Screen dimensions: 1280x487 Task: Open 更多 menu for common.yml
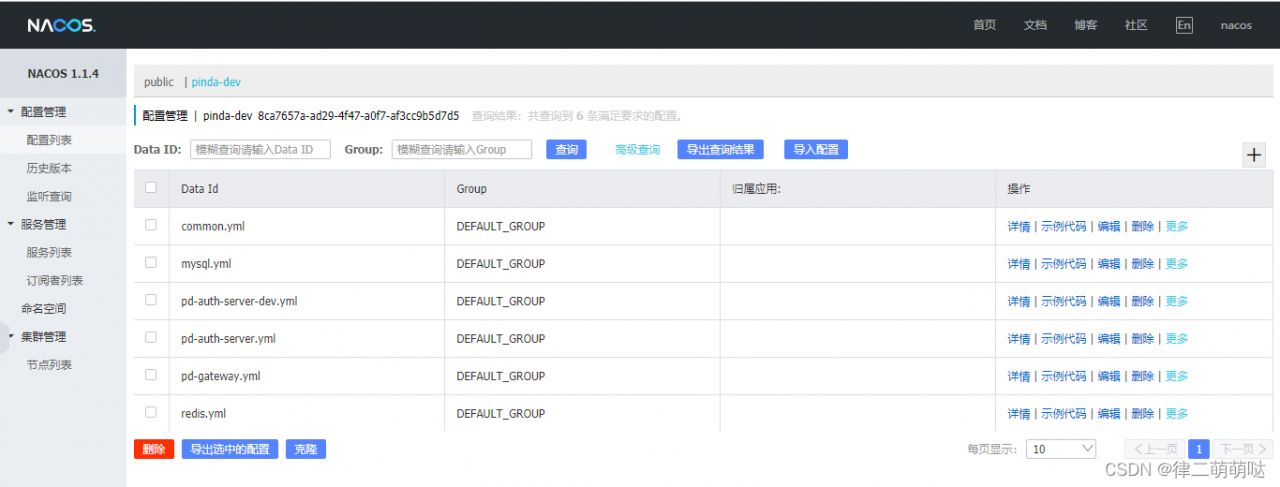pos(1177,226)
